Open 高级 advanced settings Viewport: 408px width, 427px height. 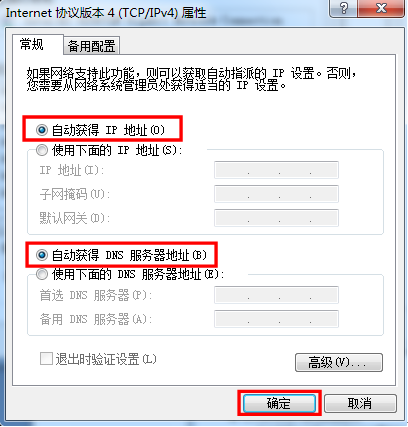point(339,362)
